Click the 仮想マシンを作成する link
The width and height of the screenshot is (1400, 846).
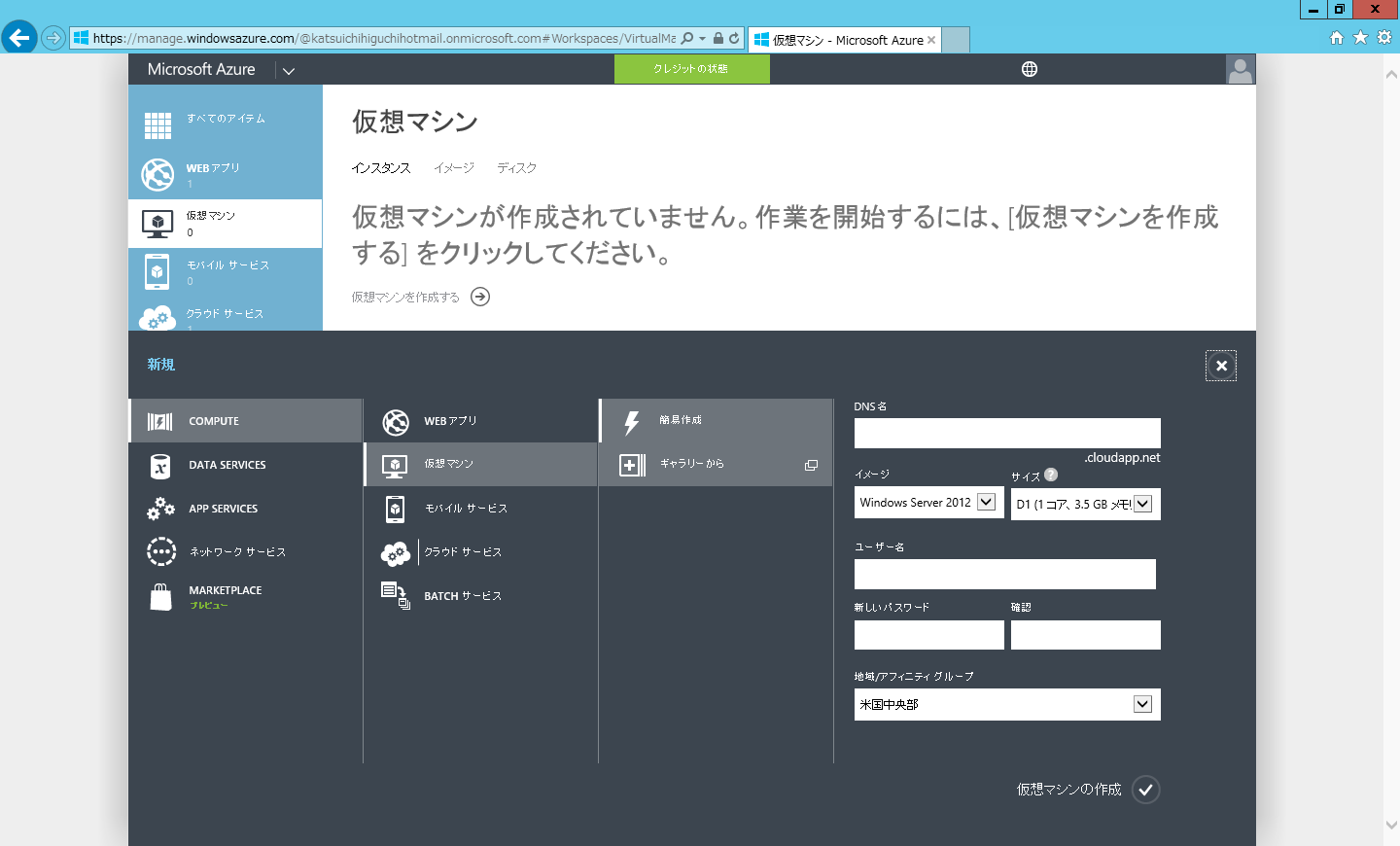(x=405, y=297)
